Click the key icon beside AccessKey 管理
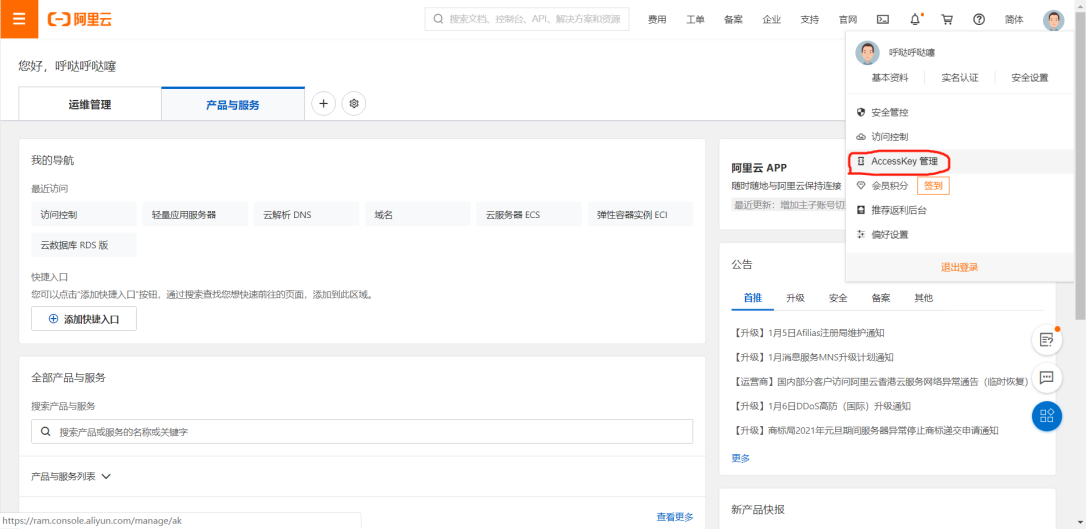The height and width of the screenshot is (529, 1086). (x=861, y=161)
